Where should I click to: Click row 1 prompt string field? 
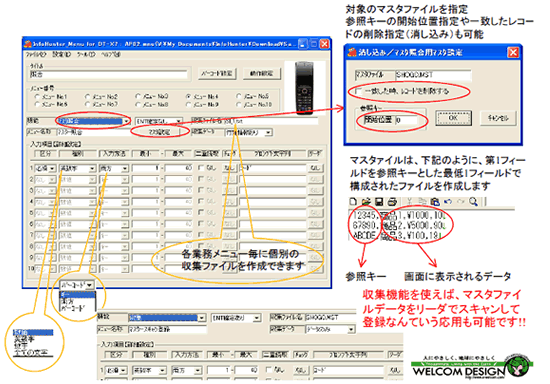(x=272, y=169)
